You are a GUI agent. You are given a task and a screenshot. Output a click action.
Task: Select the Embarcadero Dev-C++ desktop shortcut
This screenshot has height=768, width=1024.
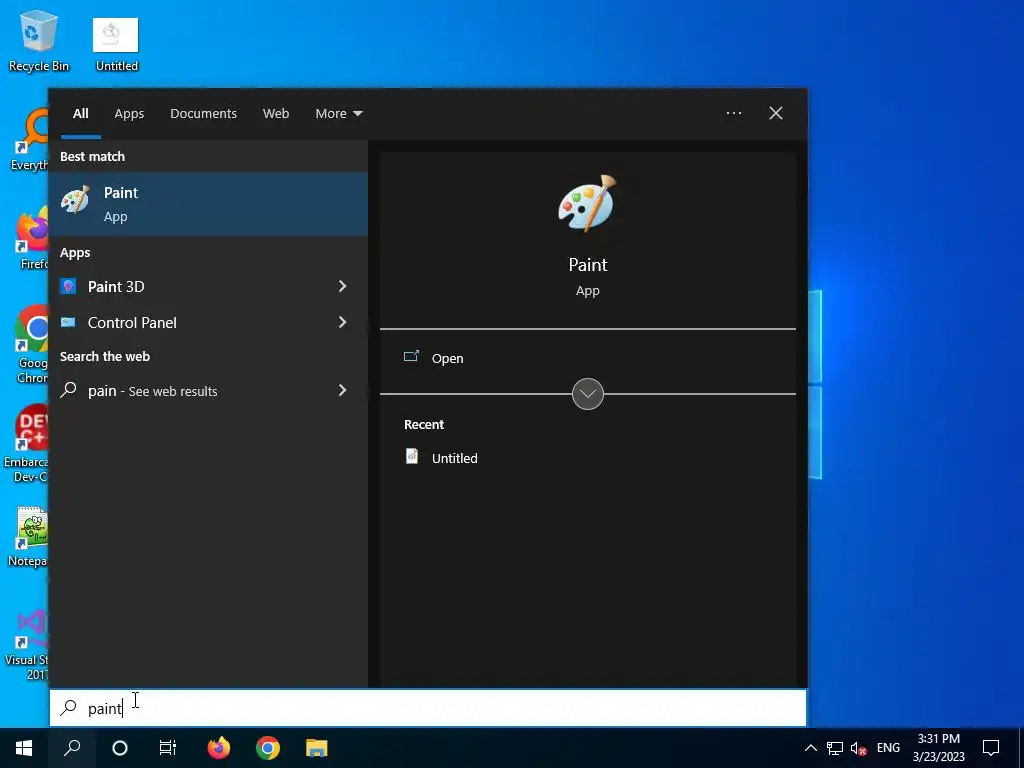pyautogui.click(x=26, y=444)
